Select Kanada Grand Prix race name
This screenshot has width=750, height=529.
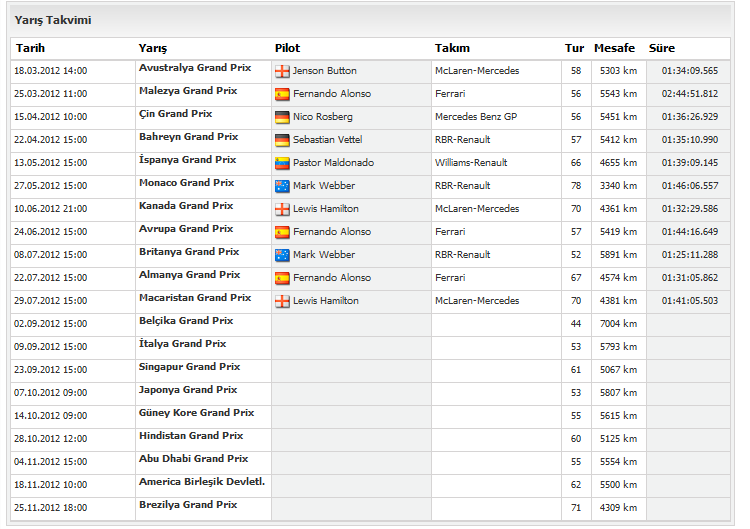186,206
